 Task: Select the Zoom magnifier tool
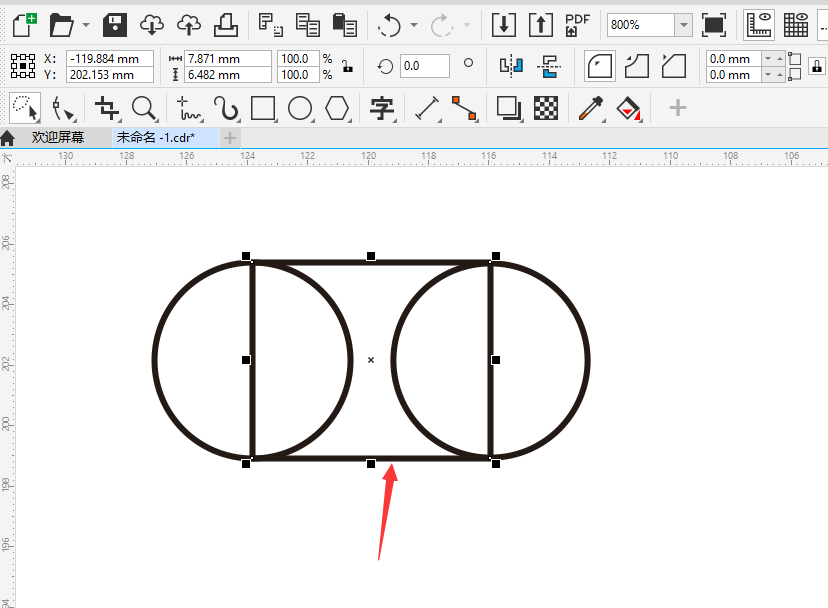click(x=144, y=108)
